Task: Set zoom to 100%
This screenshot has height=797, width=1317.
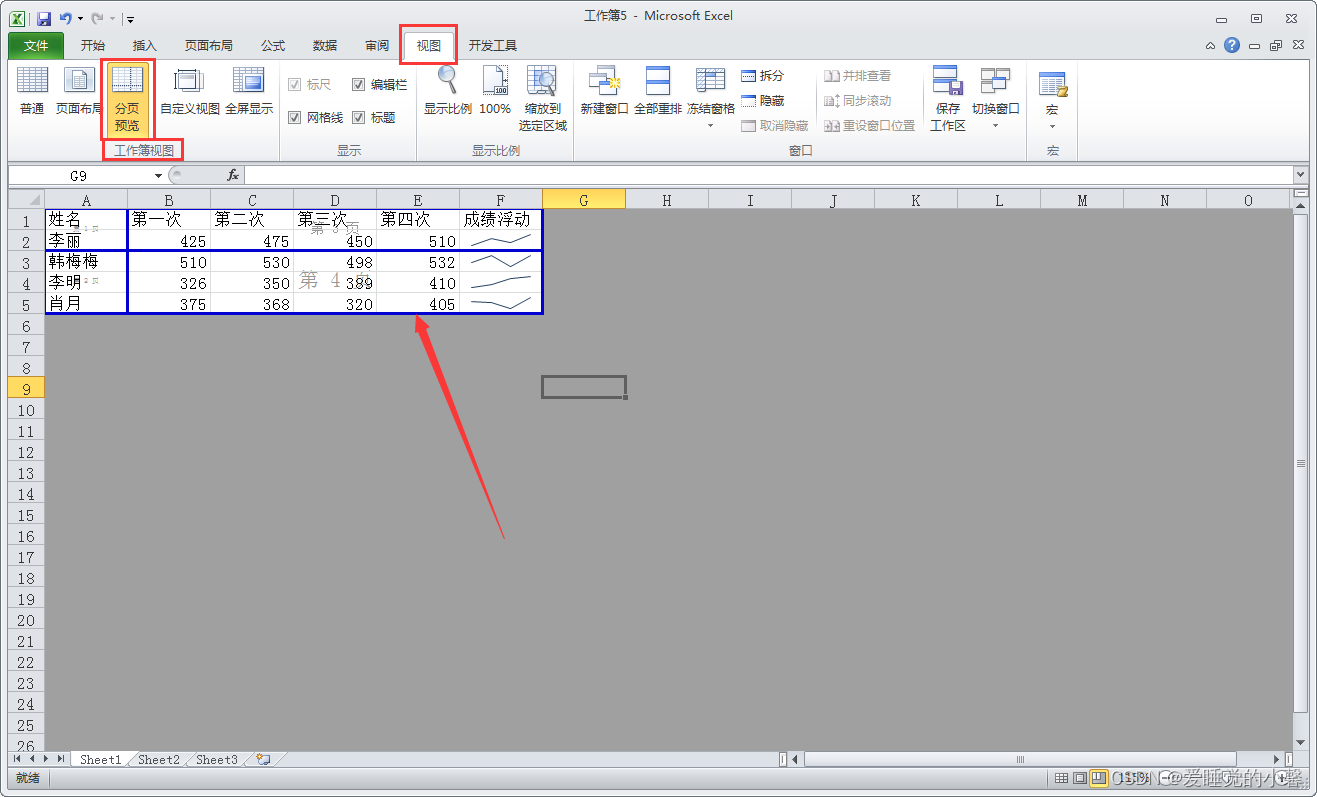Action: [495, 92]
